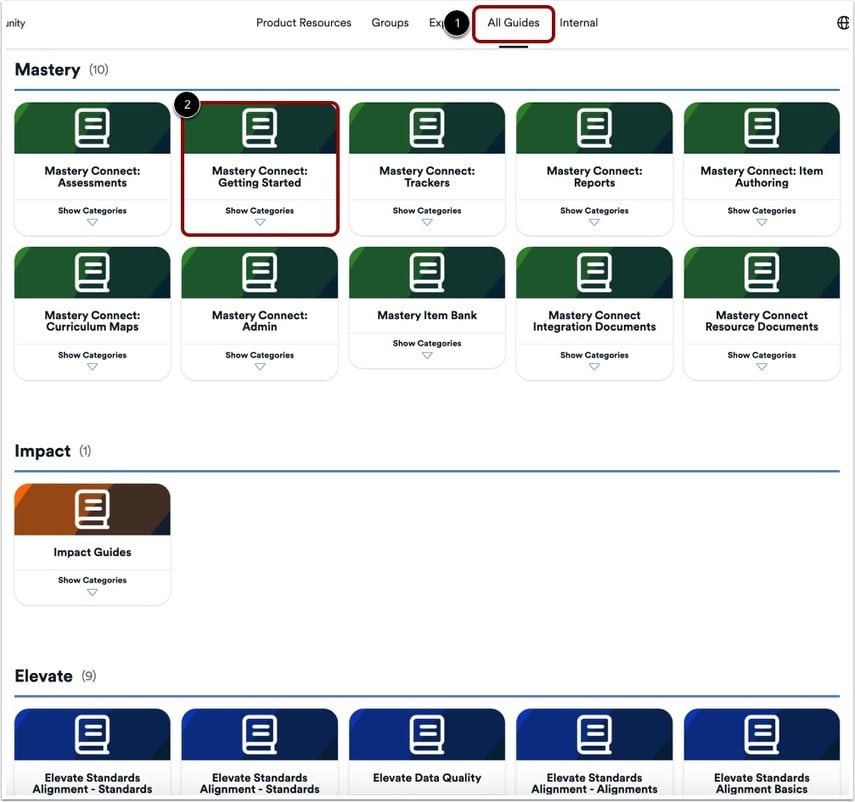Click the book icon on Mastery Item Bank
855x802 pixels.
(x=427, y=273)
